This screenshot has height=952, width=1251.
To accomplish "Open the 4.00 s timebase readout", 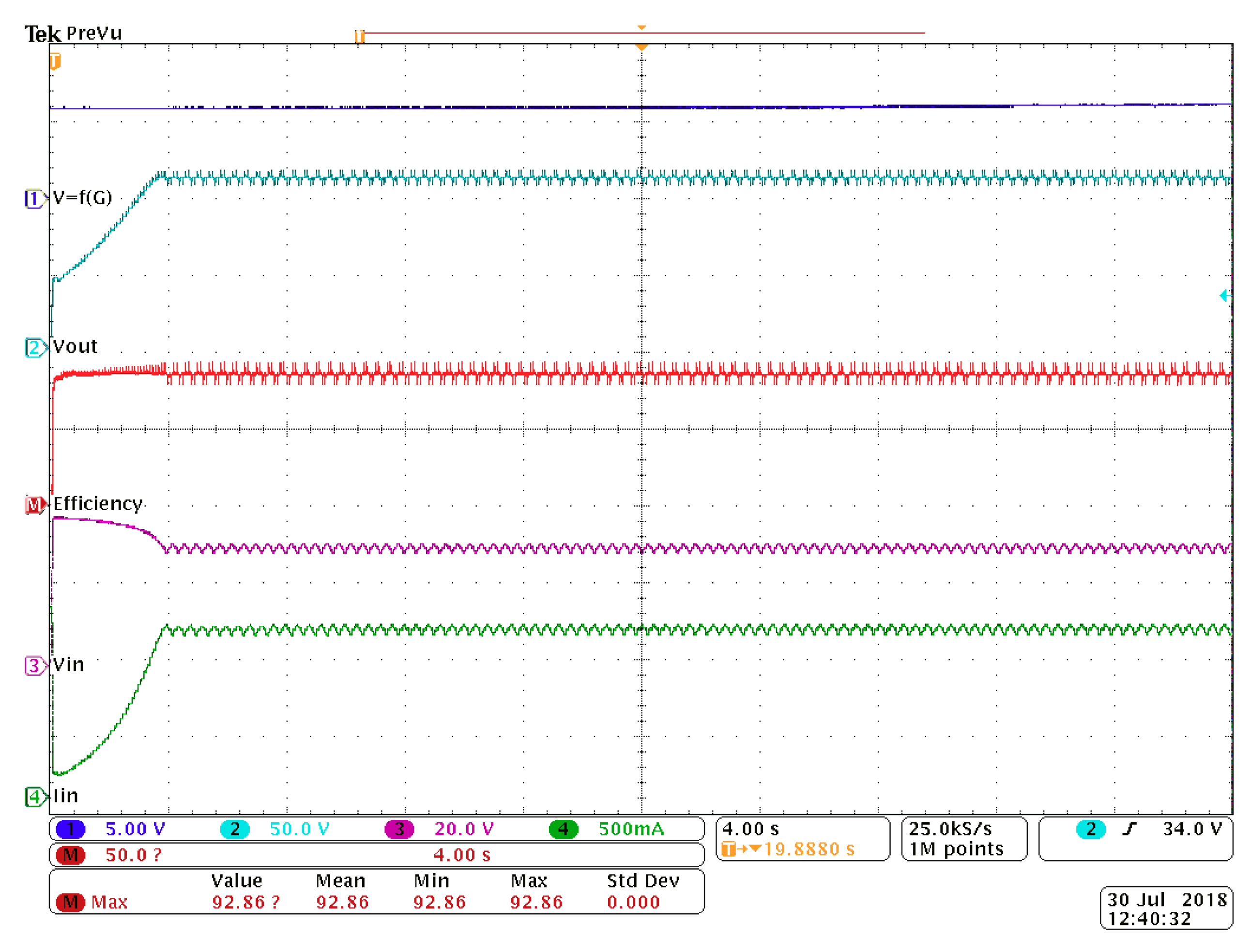I will tap(750, 829).
